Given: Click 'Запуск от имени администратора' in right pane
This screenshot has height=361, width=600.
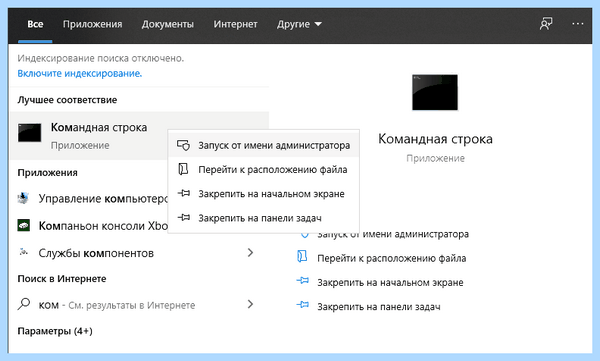Looking at the screenshot, I should [393, 234].
